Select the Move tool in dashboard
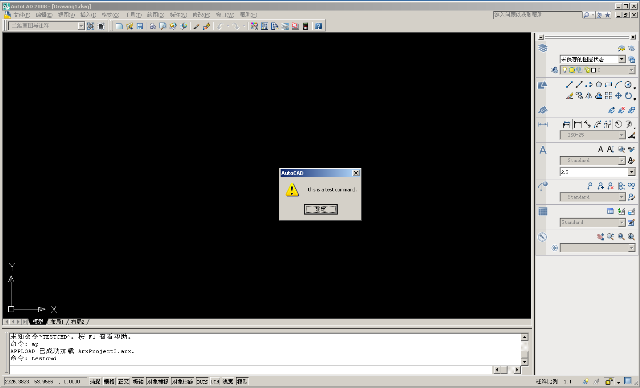The width and height of the screenshot is (640, 388). (618, 95)
